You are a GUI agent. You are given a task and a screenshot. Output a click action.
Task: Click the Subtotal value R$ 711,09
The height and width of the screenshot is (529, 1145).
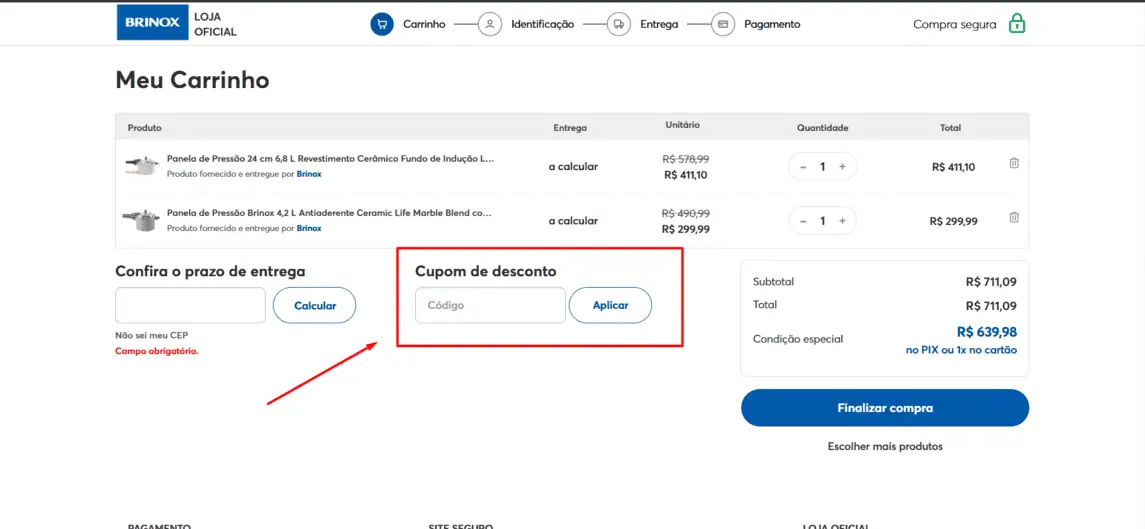click(991, 282)
